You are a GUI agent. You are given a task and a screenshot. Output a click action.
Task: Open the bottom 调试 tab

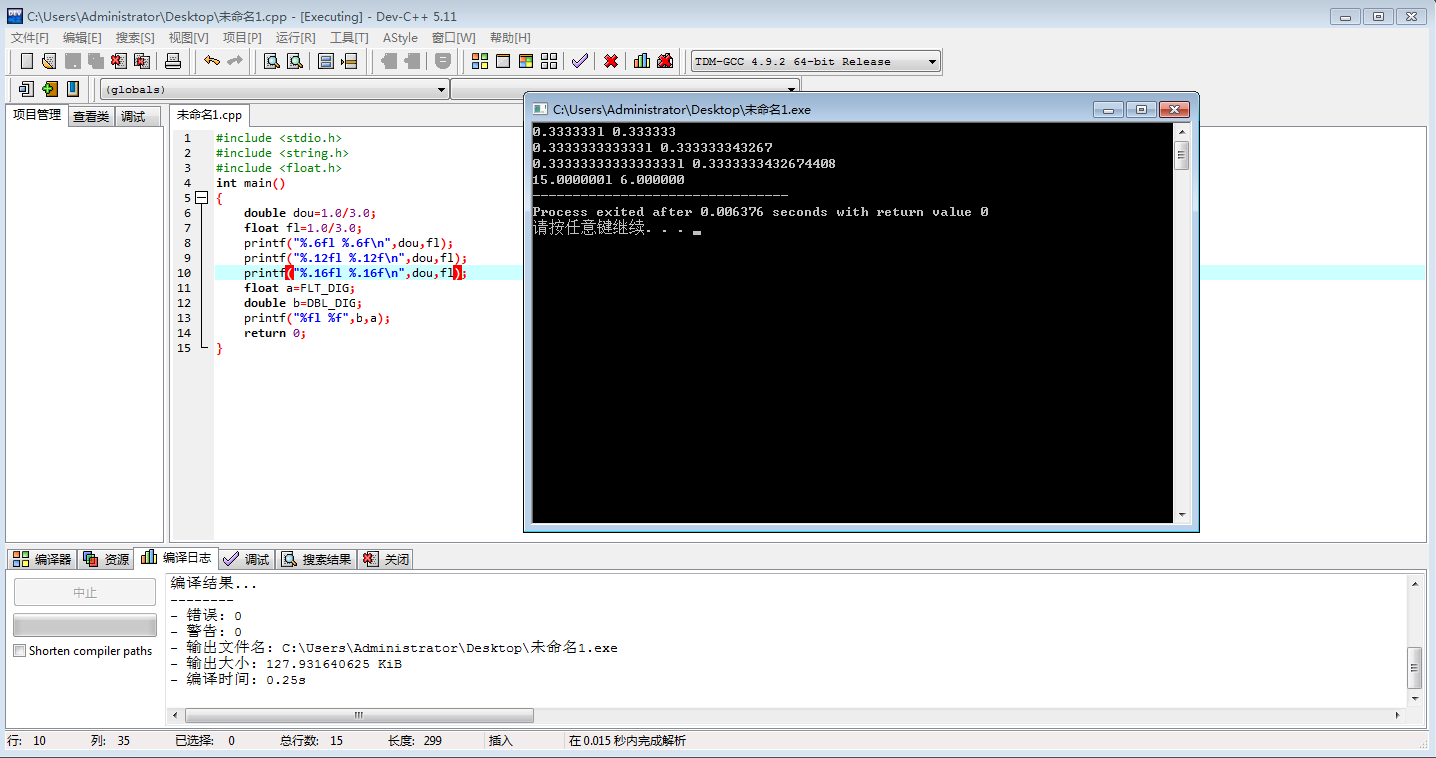(246, 559)
